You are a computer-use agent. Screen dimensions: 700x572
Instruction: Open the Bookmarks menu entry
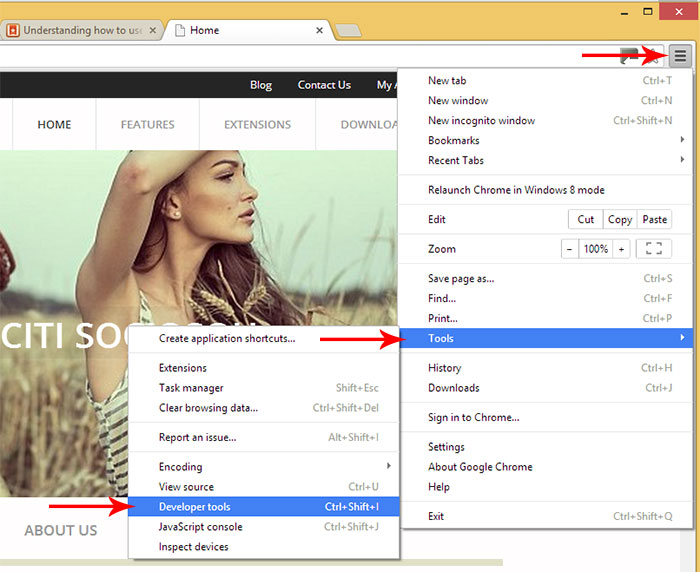point(546,140)
